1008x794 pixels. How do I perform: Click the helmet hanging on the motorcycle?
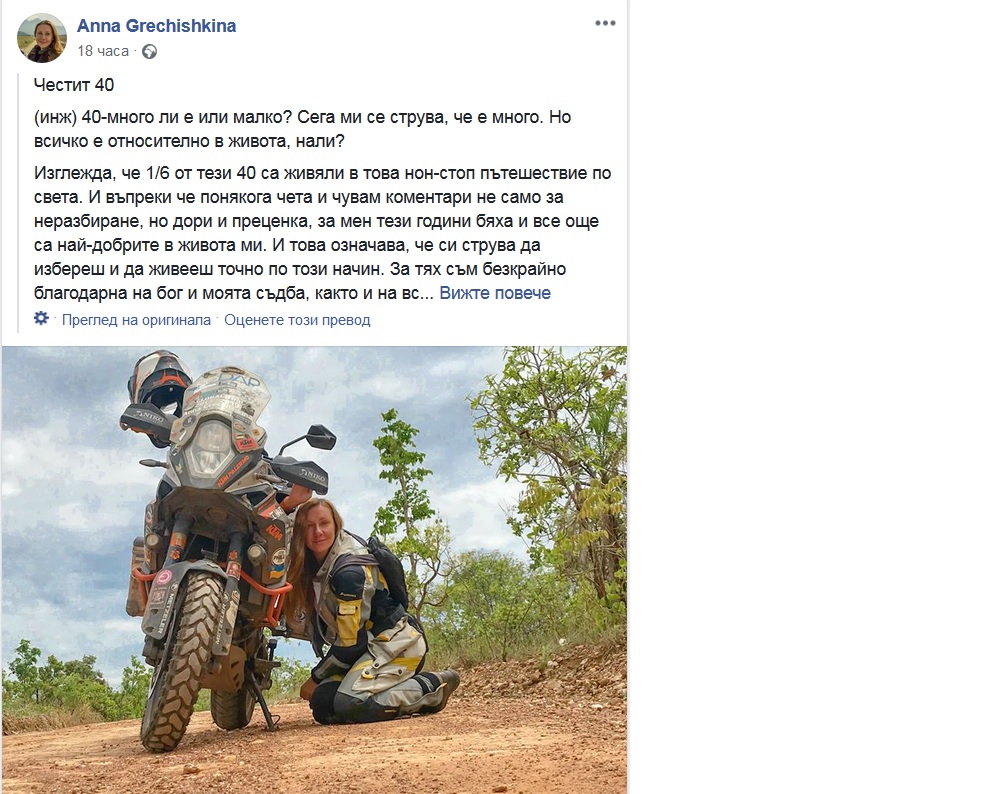tap(159, 384)
